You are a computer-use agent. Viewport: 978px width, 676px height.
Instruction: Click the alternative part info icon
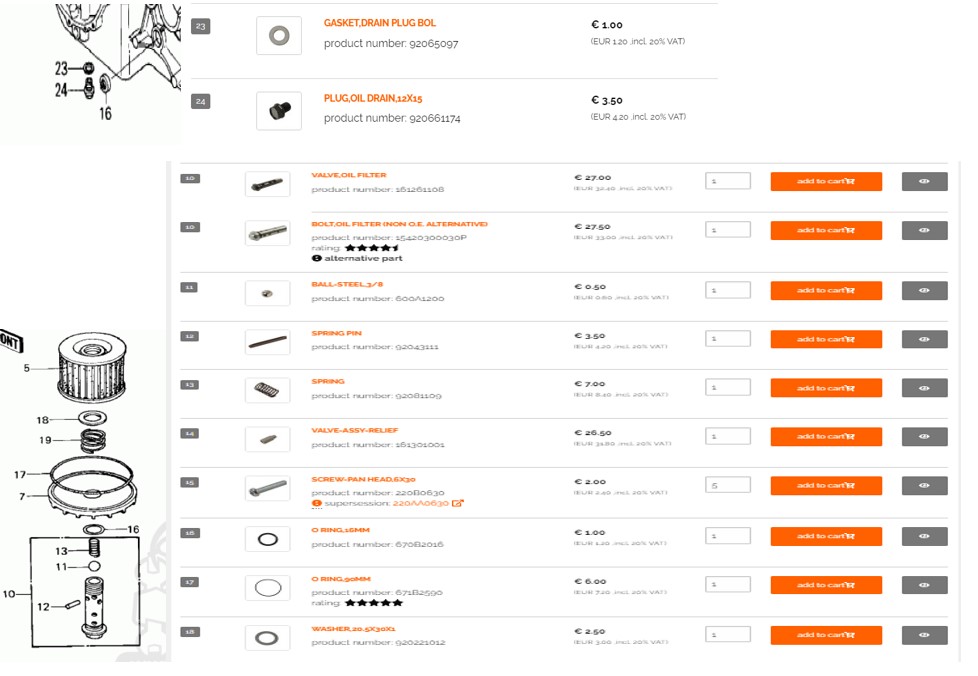317,258
